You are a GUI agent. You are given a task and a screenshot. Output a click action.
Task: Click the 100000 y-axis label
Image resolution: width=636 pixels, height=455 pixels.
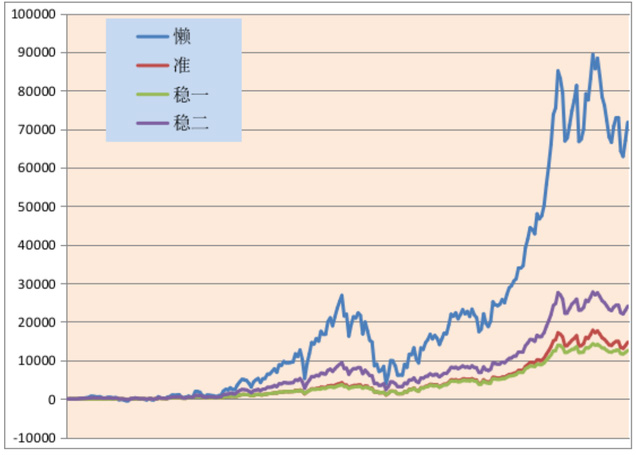click(x=31, y=14)
